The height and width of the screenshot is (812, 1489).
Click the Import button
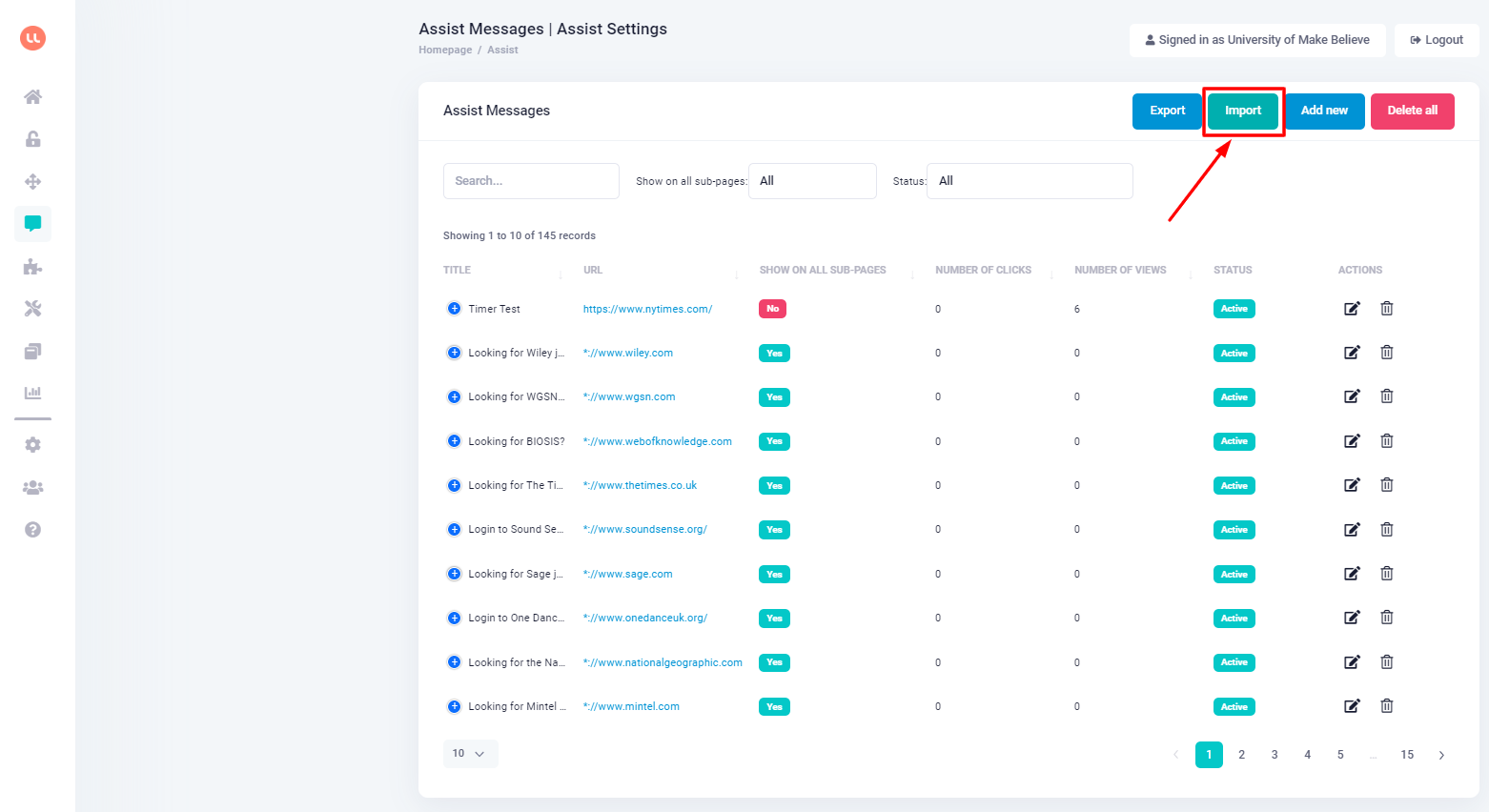click(x=1242, y=111)
